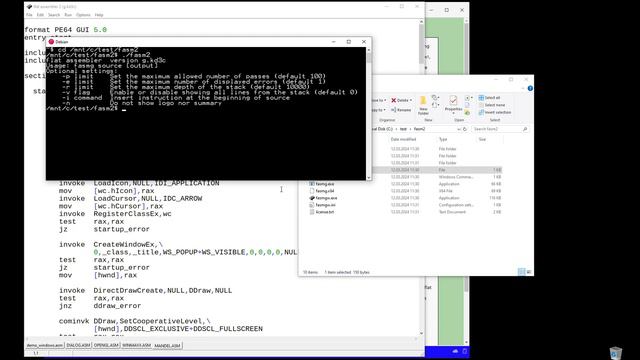Select the highlighted 'File' type row
This screenshot has width=640, height=360.
click(x=437, y=170)
